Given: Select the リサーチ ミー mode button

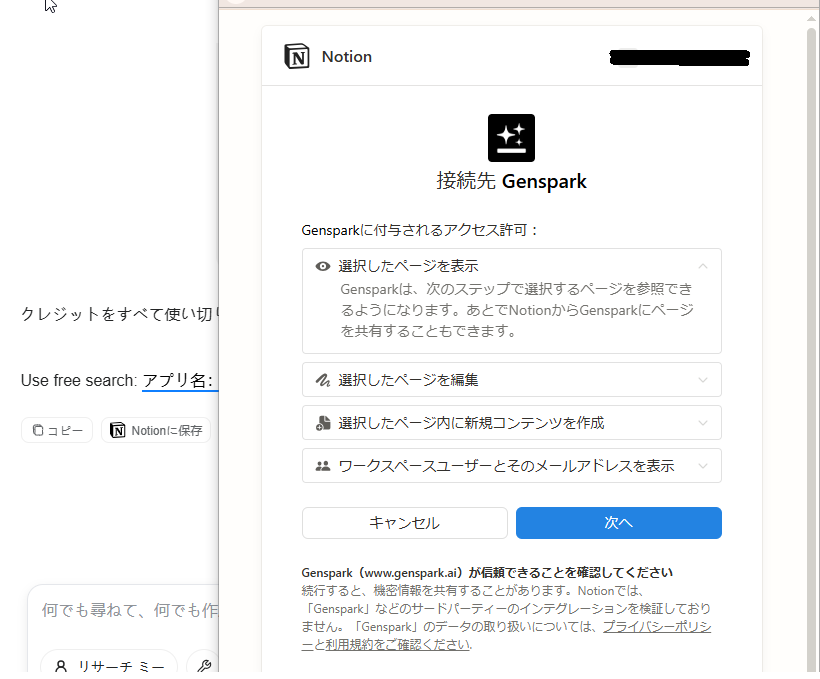Looking at the screenshot, I should [x=109, y=666].
